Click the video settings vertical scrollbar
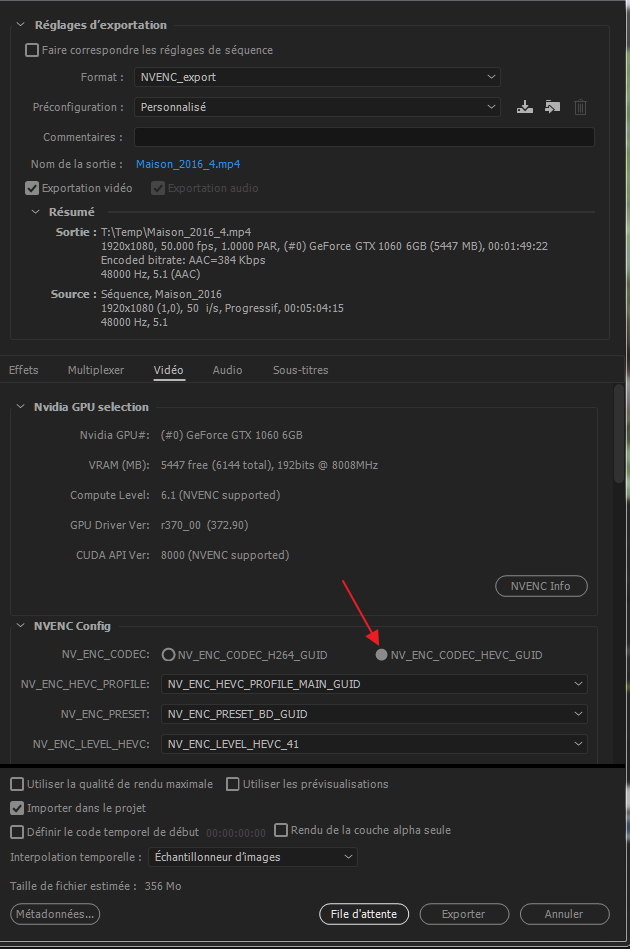The height and width of the screenshot is (949, 630). coord(618,433)
